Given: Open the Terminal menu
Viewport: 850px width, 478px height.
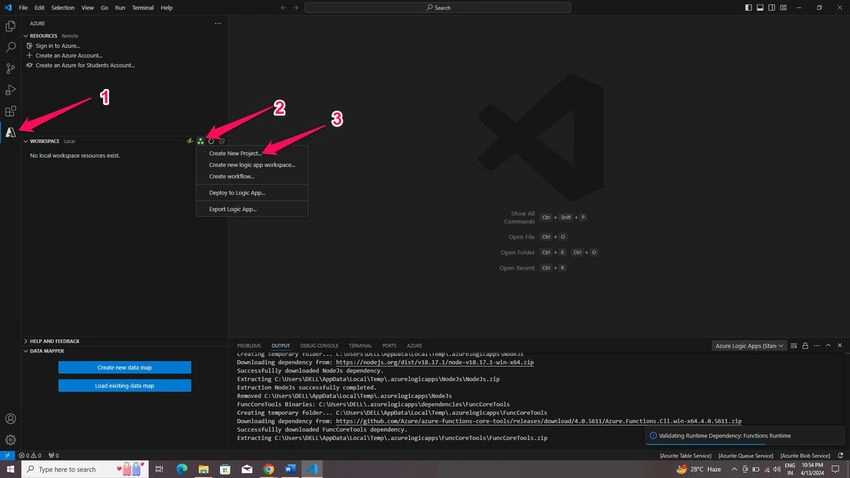Looking at the screenshot, I should (143, 8).
